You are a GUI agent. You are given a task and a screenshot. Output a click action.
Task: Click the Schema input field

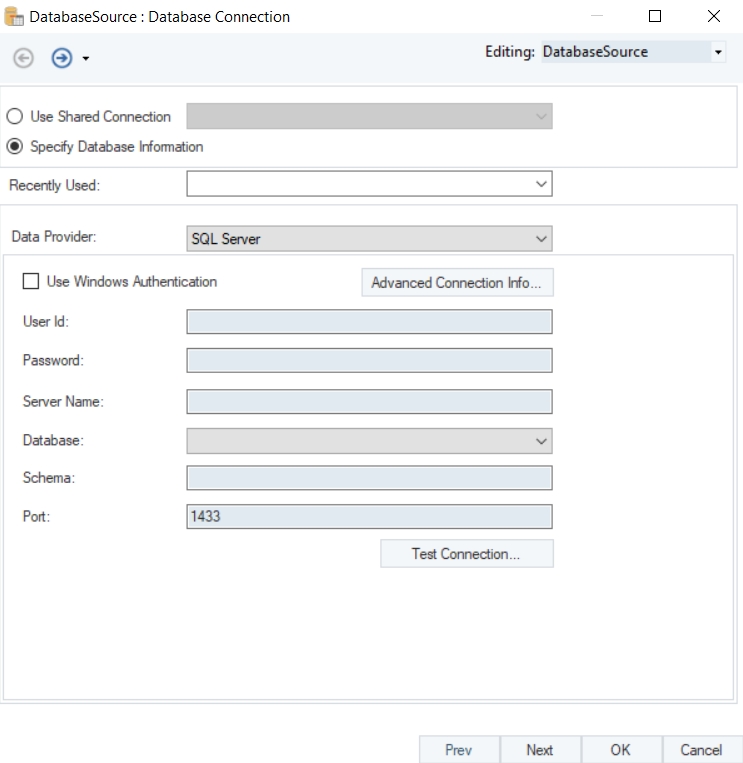pyautogui.click(x=368, y=478)
